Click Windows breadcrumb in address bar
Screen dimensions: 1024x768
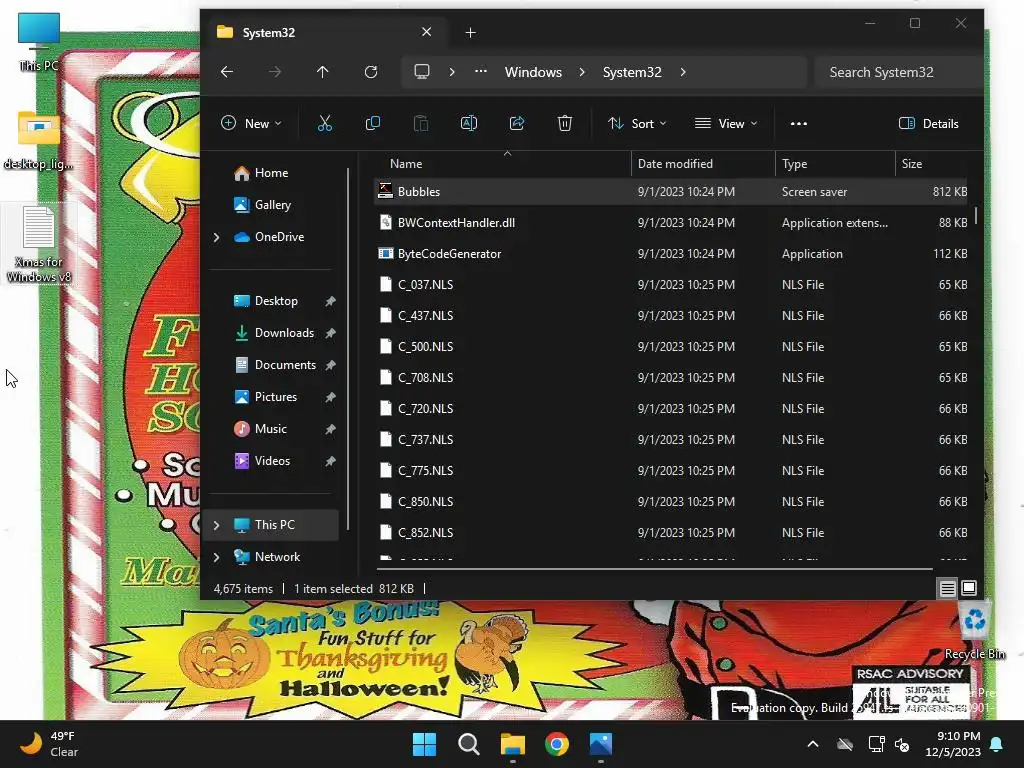click(x=533, y=72)
